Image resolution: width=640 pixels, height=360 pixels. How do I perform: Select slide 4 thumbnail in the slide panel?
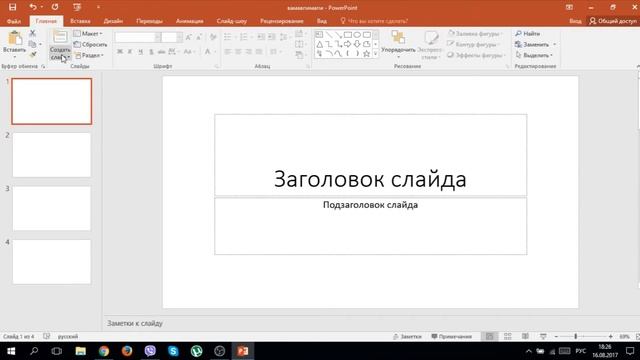tap(51, 262)
